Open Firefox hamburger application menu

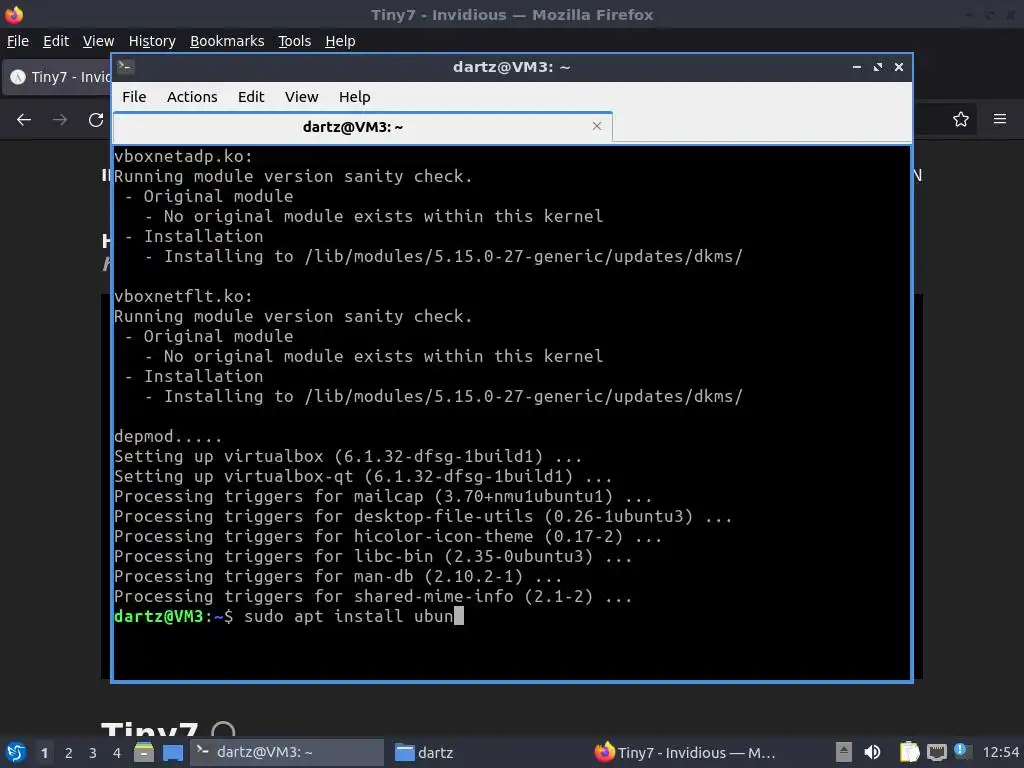(1000, 119)
